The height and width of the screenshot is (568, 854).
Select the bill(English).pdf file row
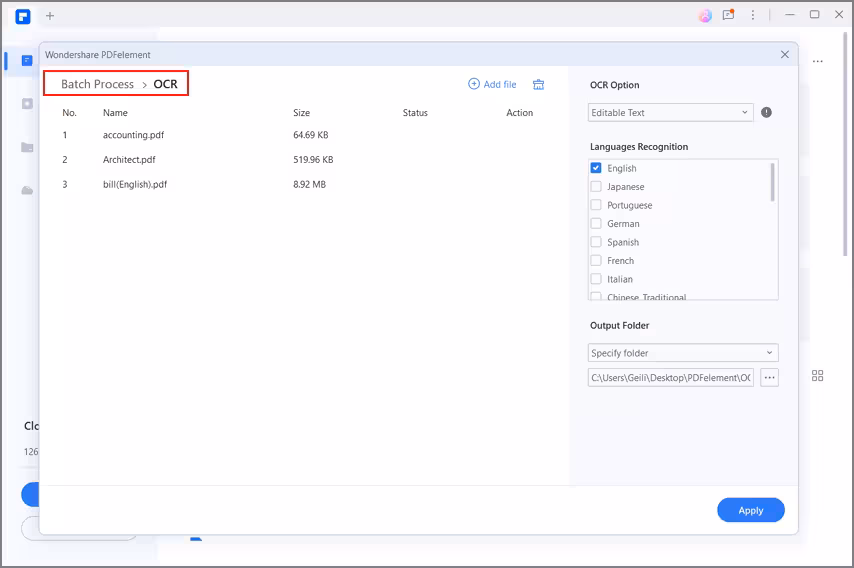pos(304,184)
